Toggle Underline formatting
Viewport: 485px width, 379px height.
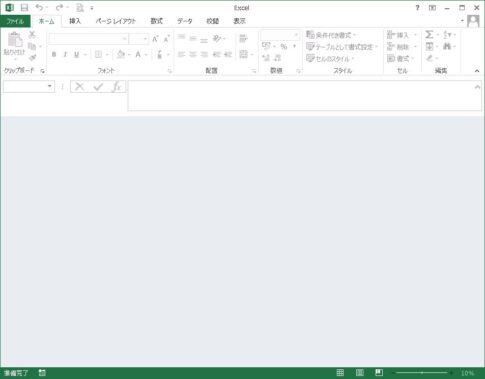[x=76, y=54]
